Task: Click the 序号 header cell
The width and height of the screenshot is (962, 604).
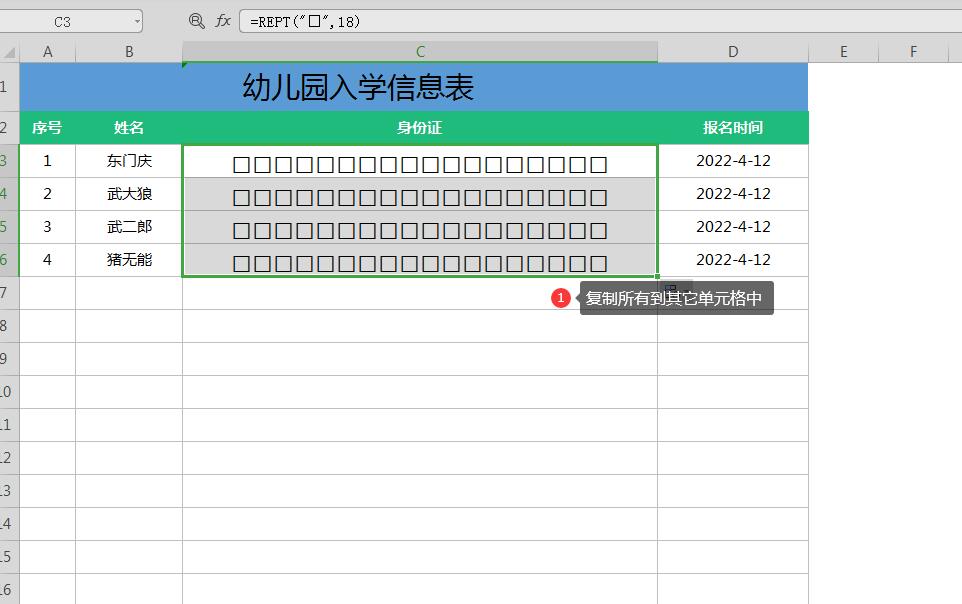Action: click(47, 128)
